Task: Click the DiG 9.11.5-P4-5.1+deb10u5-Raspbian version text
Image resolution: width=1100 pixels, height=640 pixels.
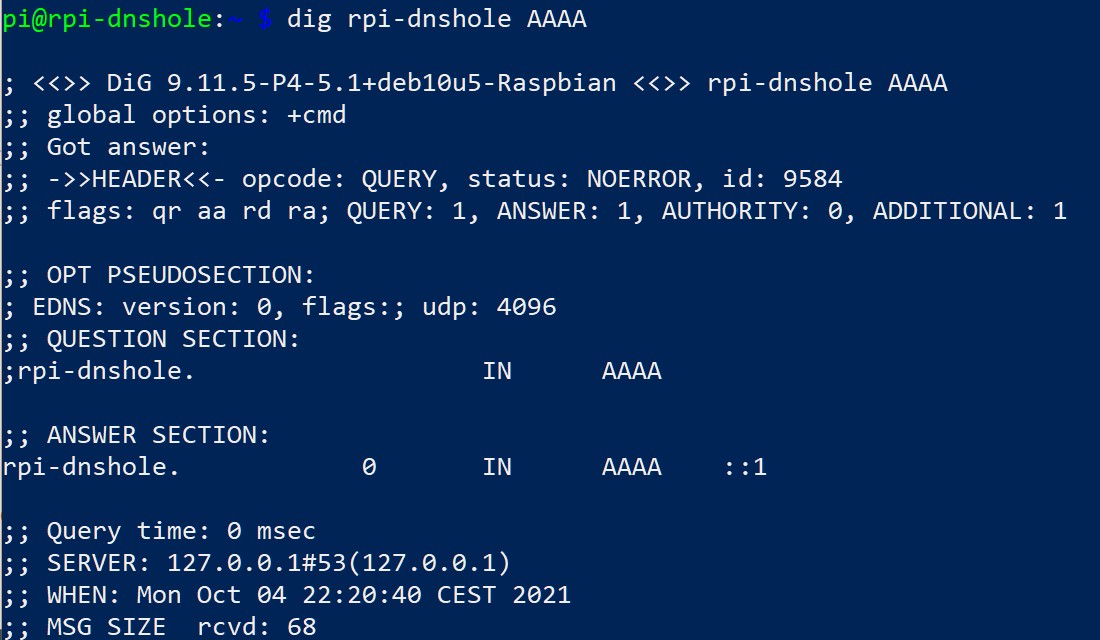Action: pos(361,83)
